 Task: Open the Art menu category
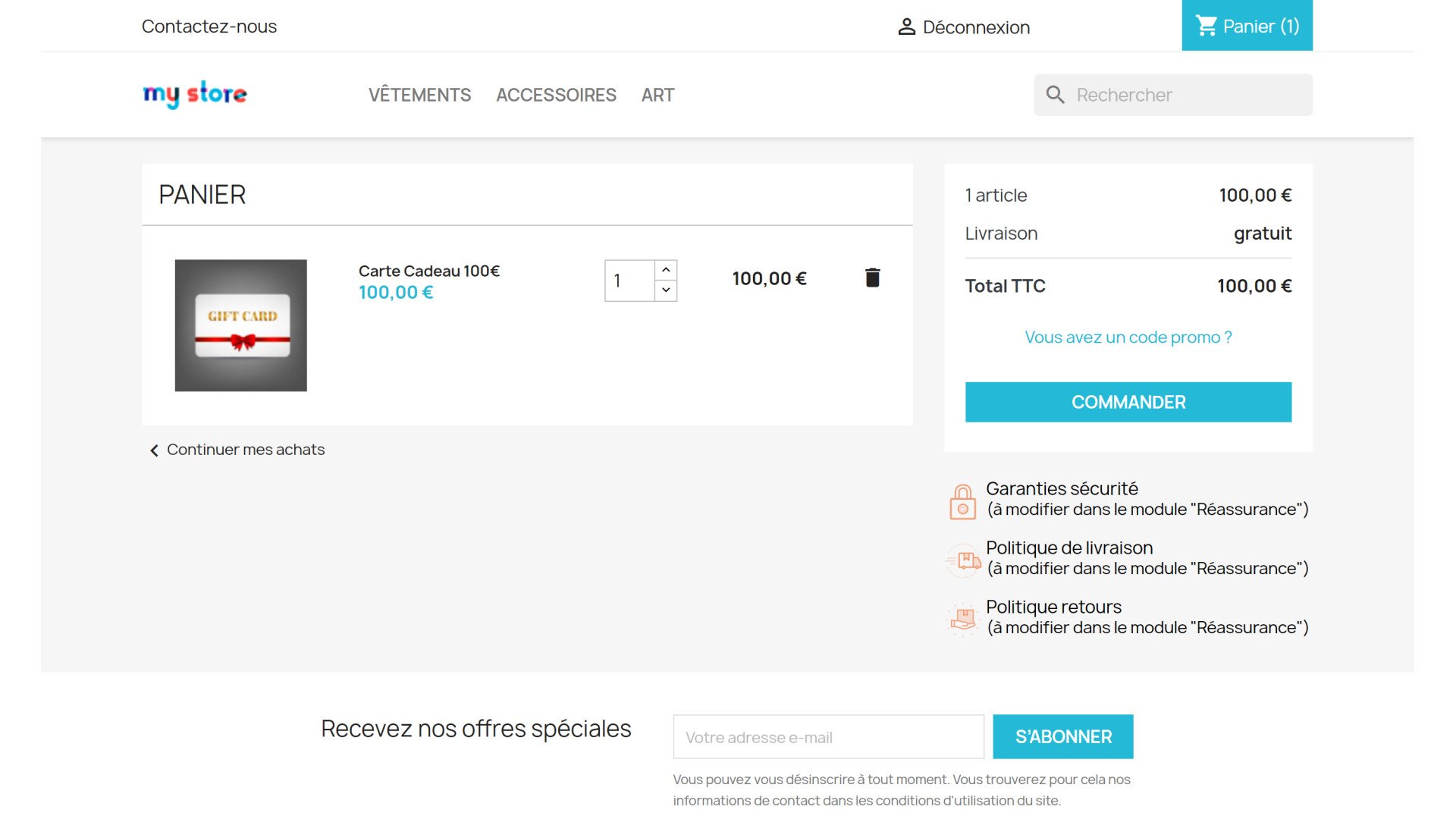click(x=657, y=96)
